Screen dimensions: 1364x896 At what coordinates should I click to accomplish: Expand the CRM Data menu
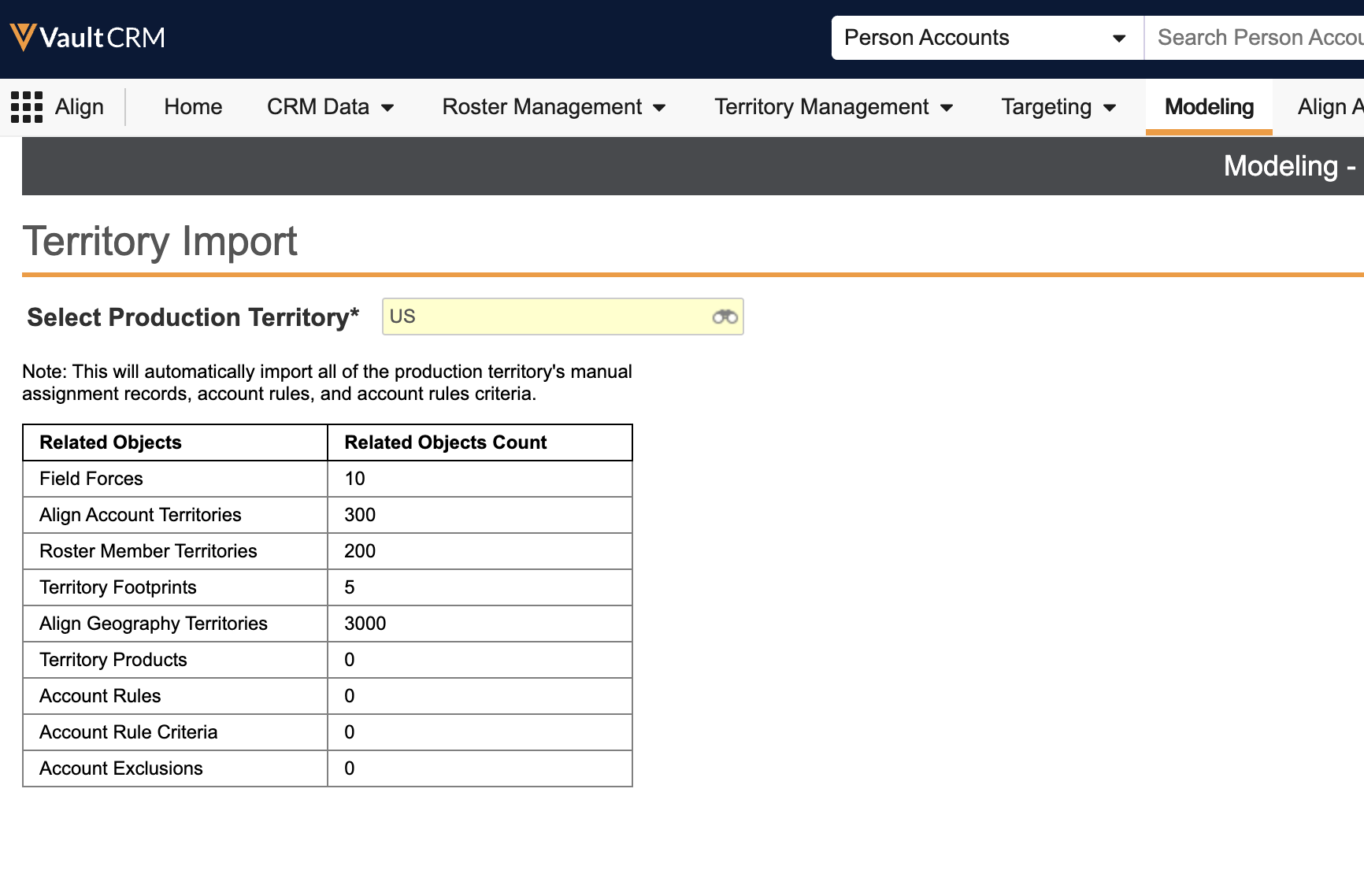pos(330,107)
